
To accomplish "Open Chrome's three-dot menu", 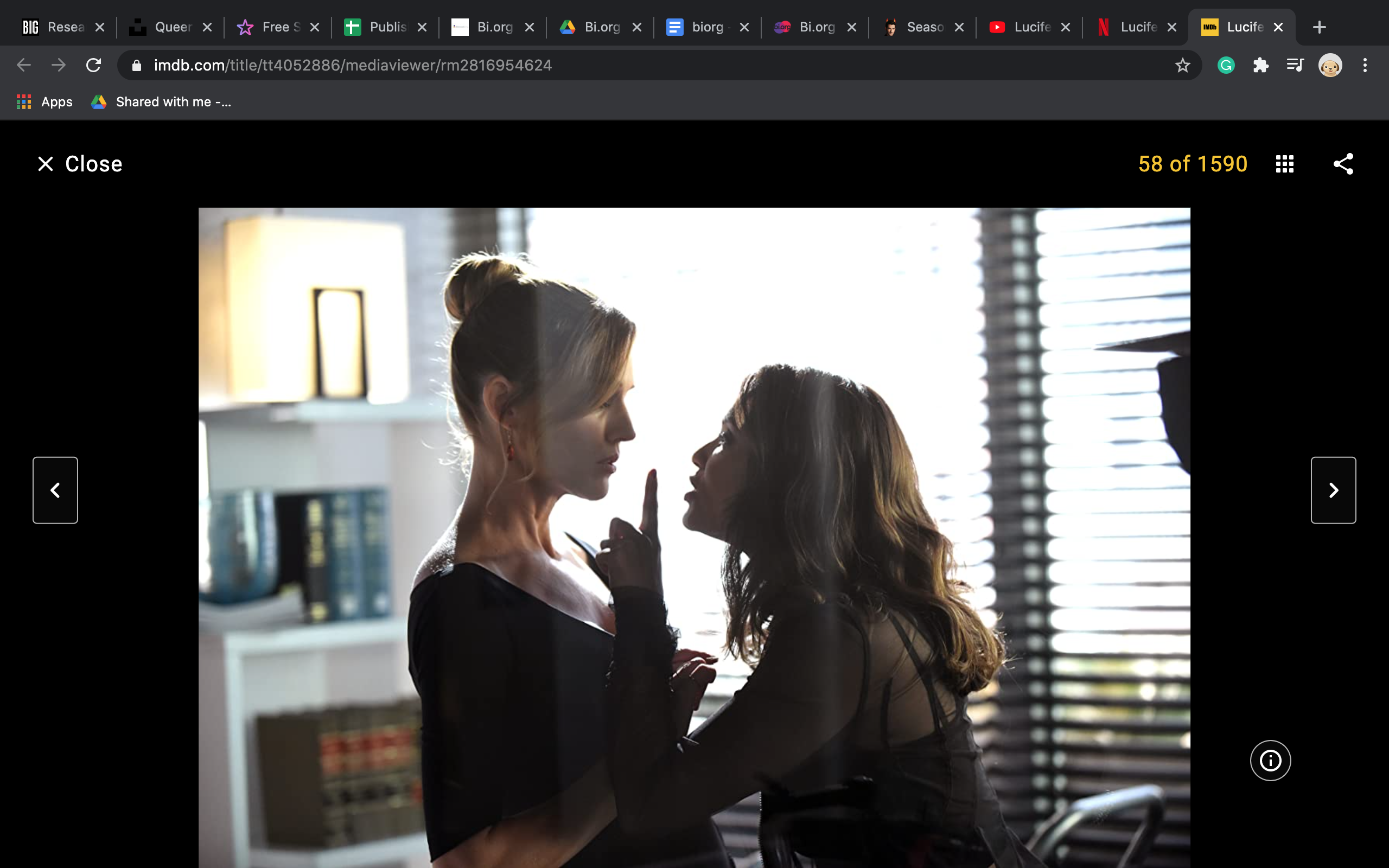I will (x=1365, y=66).
